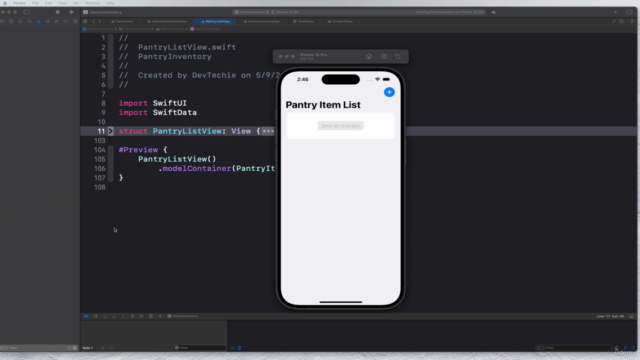Switch to the PantryInventoryApp tab
The image size is (640, 360).
click(x=261, y=21)
